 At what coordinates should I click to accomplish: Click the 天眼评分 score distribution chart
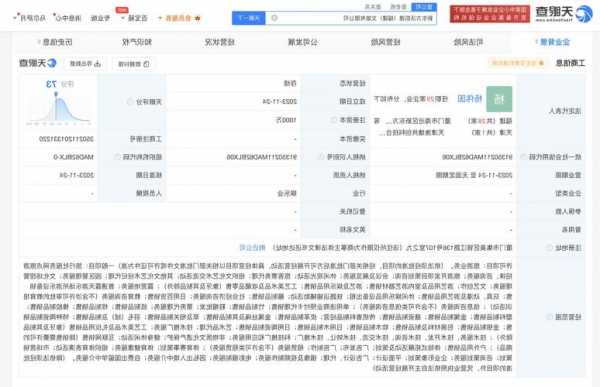[58, 108]
